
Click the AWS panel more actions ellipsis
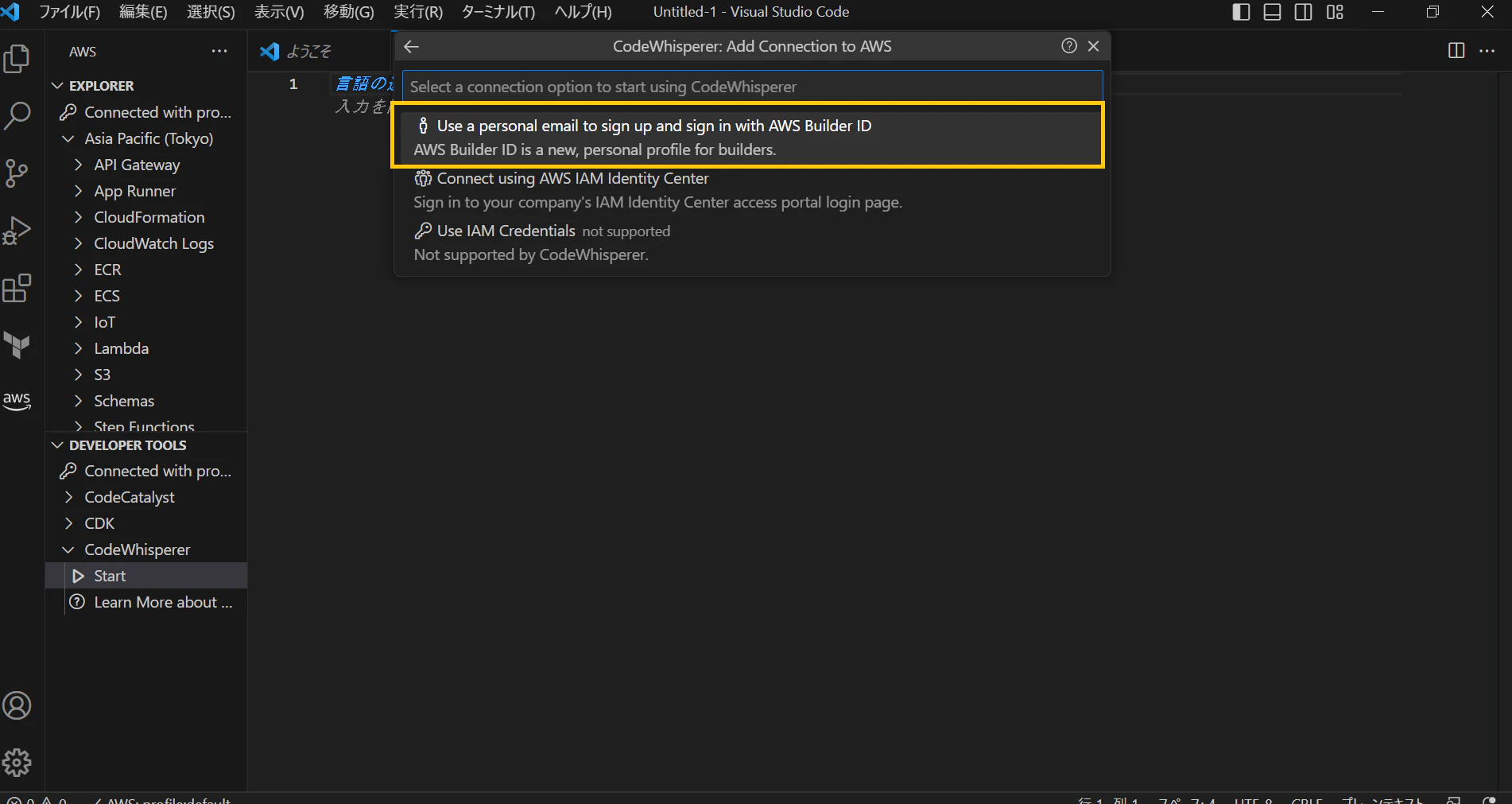tap(219, 52)
